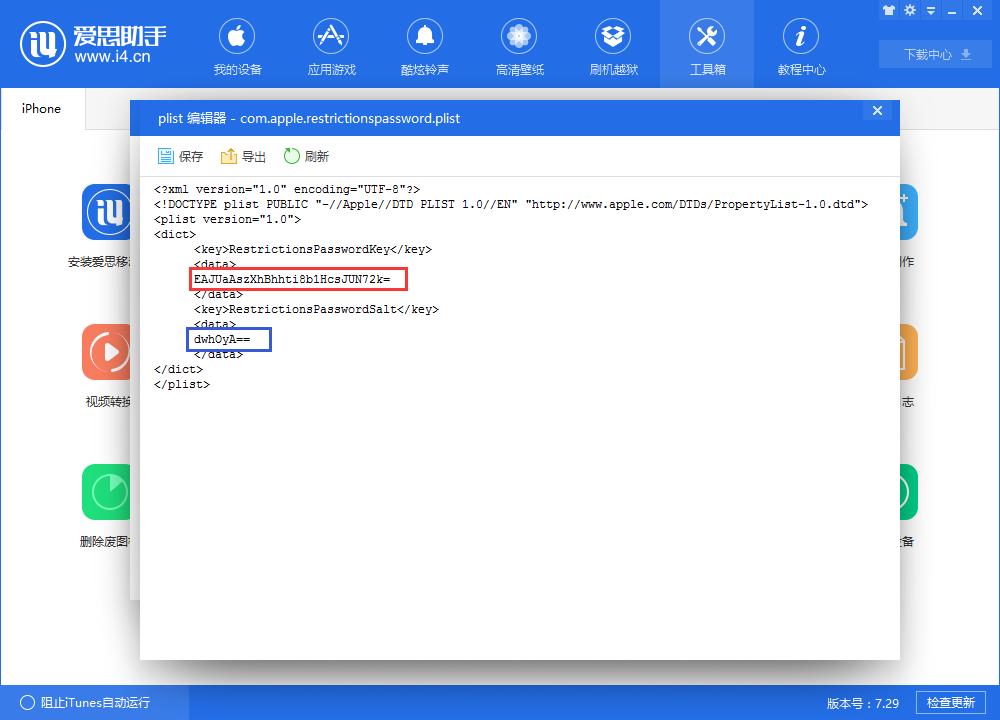The image size is (1000, 720).
Task: Click 下载中心 download center button
Action: 937,54
